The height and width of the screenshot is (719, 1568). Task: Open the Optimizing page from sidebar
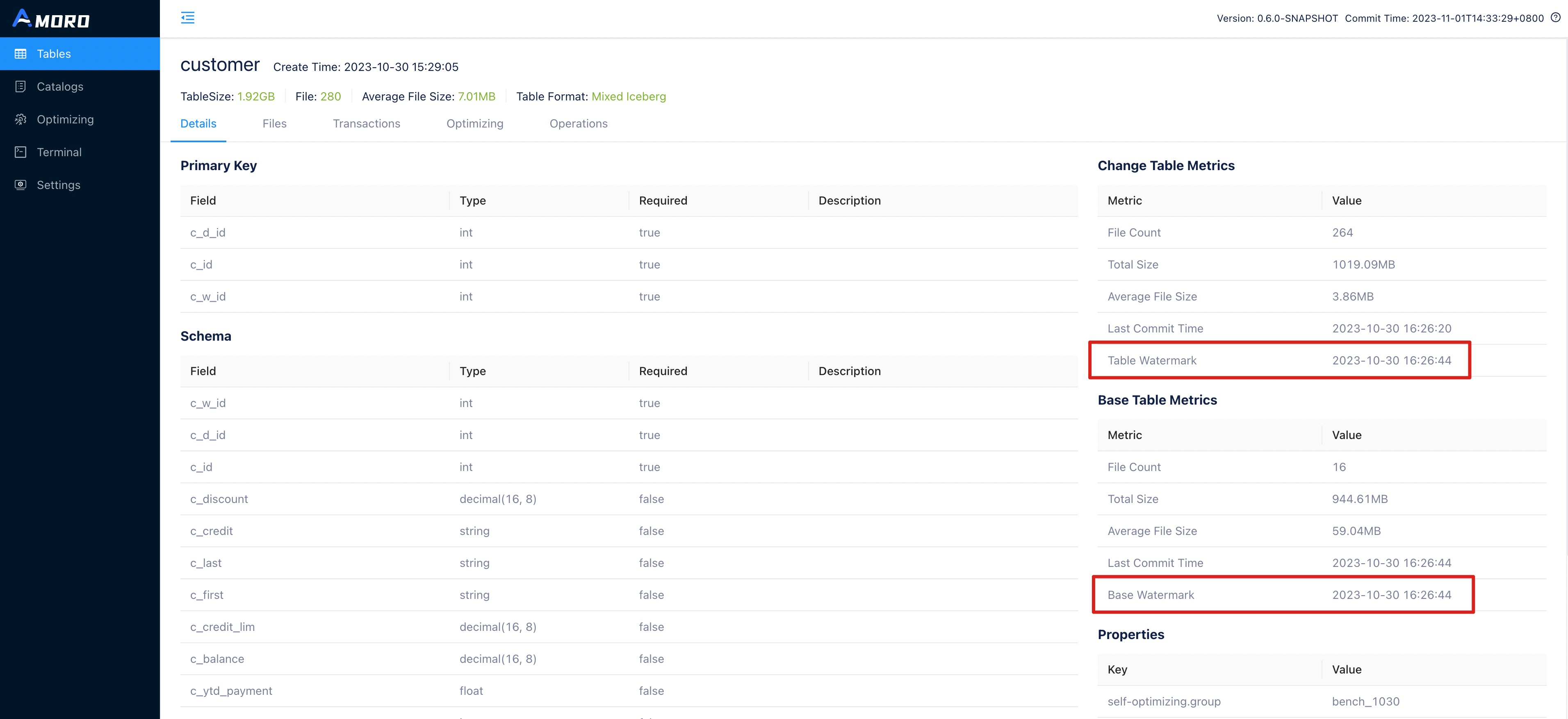tap(65, 119)
